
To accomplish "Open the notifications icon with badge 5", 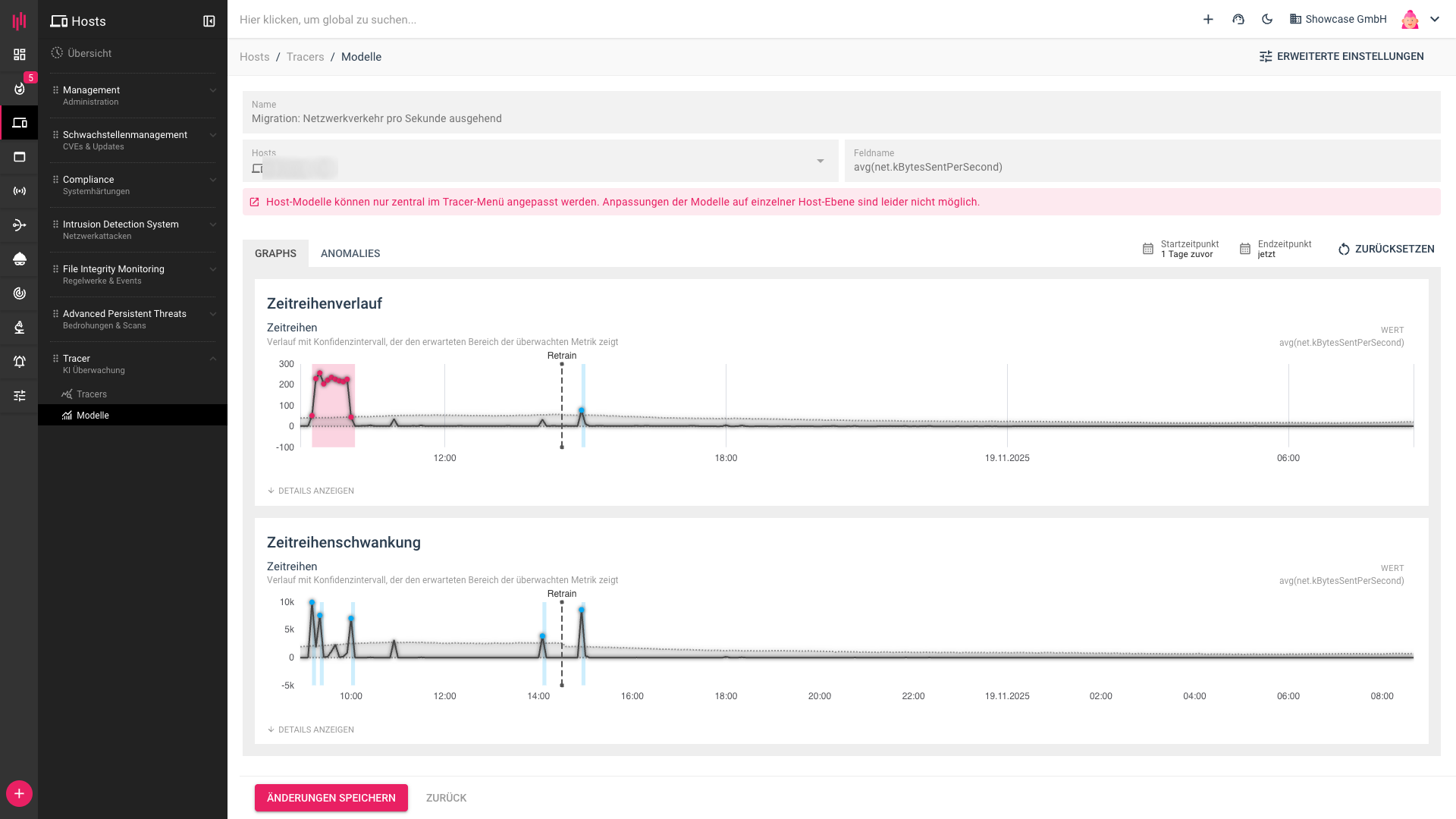I will [x=20, y=89].
